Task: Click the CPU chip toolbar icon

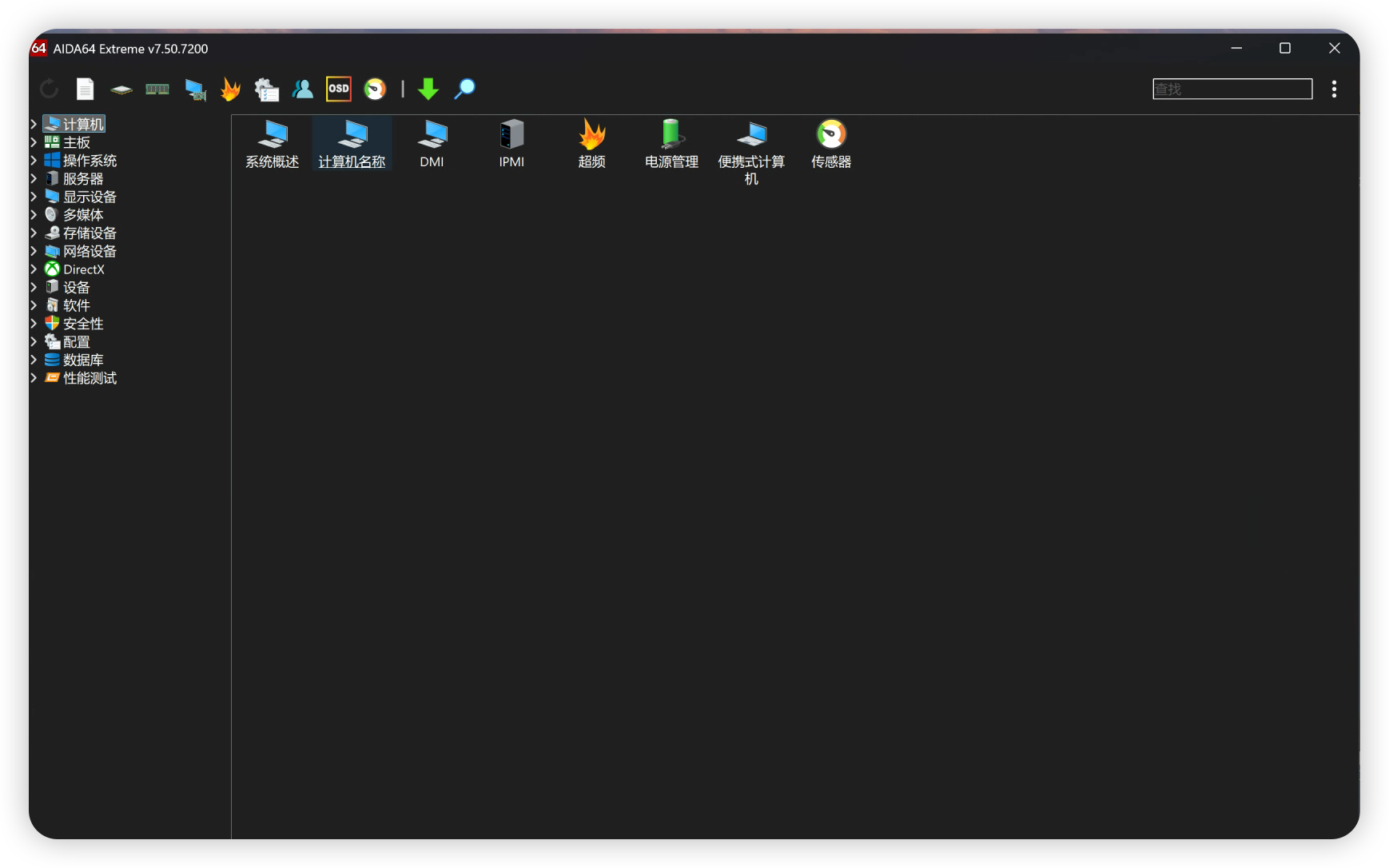Action: [x=121, y=90]
